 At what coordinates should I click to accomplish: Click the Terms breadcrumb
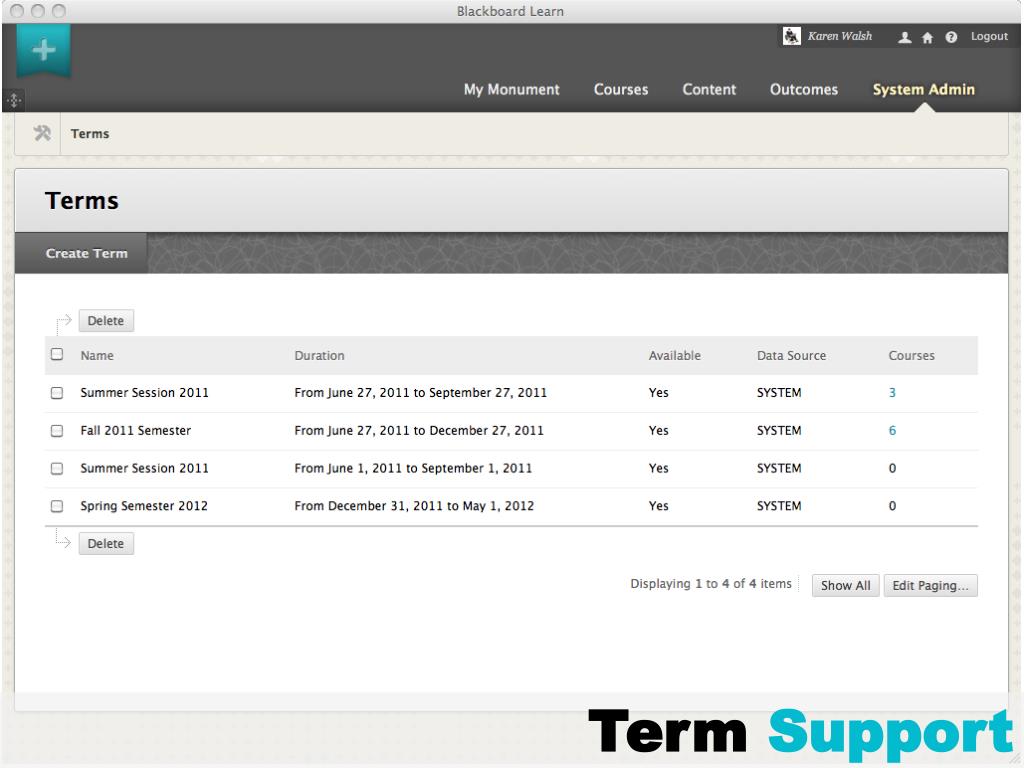[89, 133]
